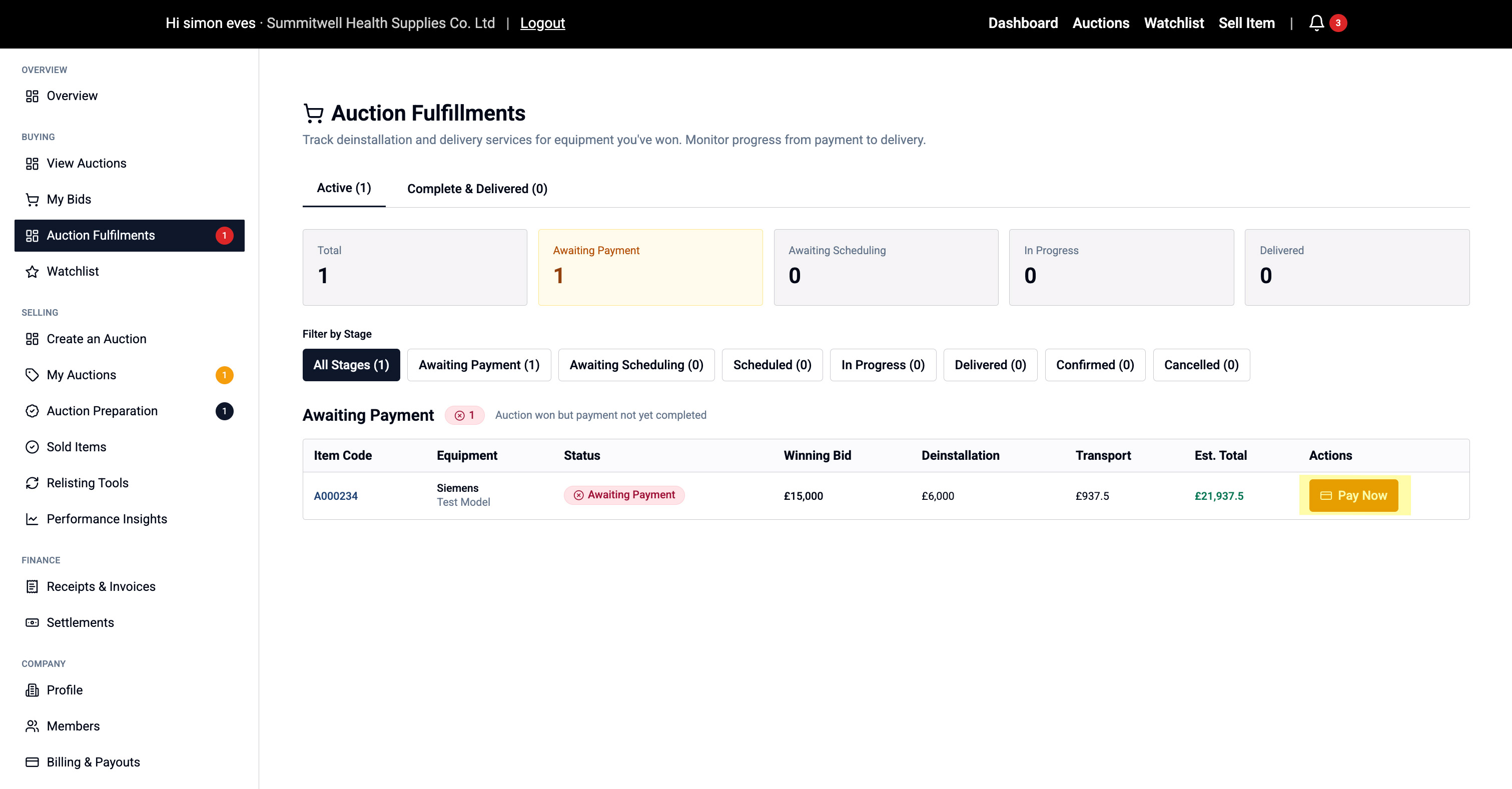
Task: Click the Awaiting Payment summary card
Action: [650, 267]
